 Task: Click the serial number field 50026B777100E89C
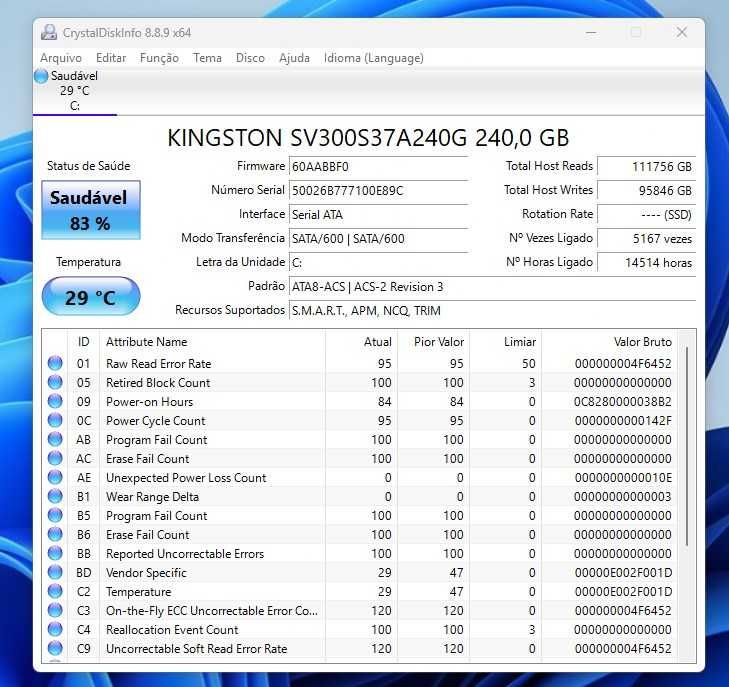click(x=378, y=191)
